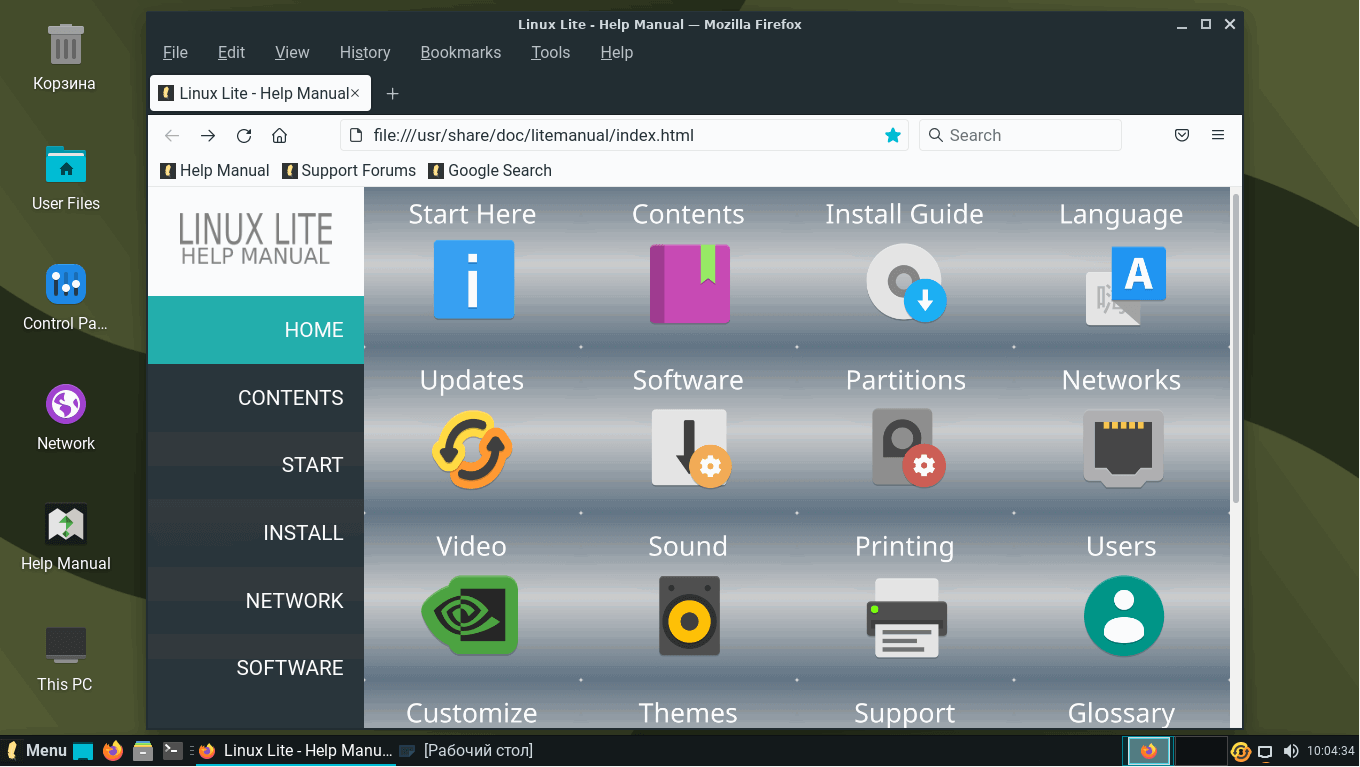Click the Google Search bookmark
Image resolution: width=1360 pixels, height=767 pixels.
[490, 170]
